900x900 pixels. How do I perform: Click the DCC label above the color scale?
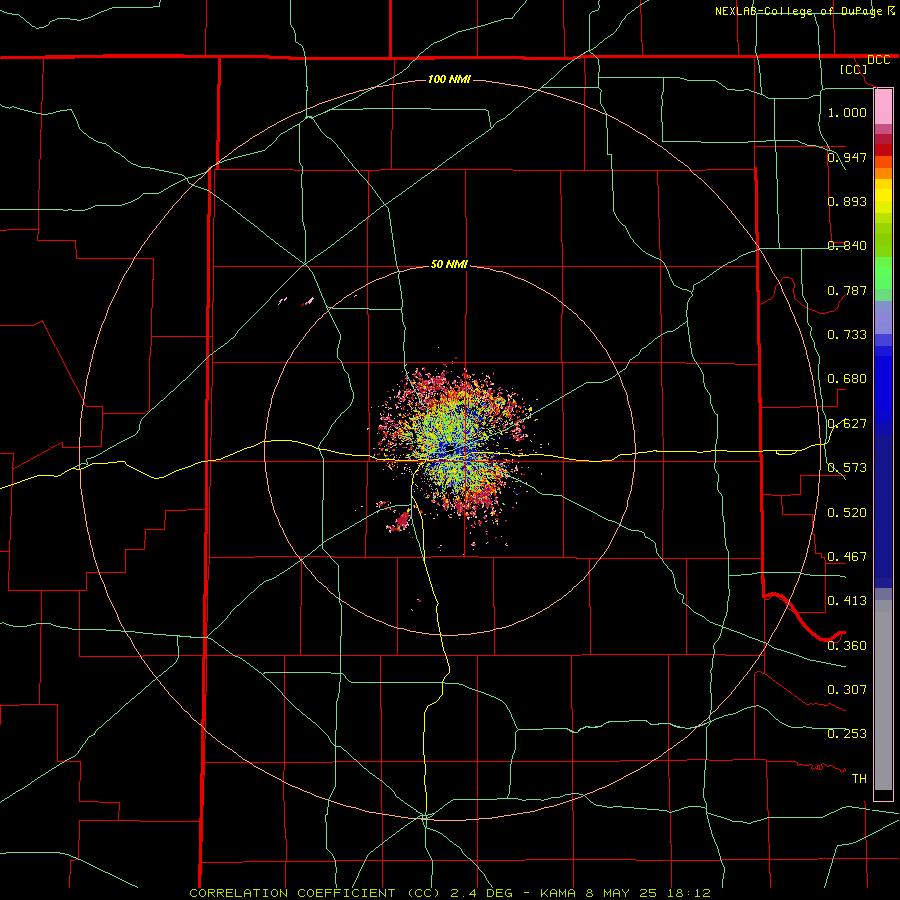[878, 60]
